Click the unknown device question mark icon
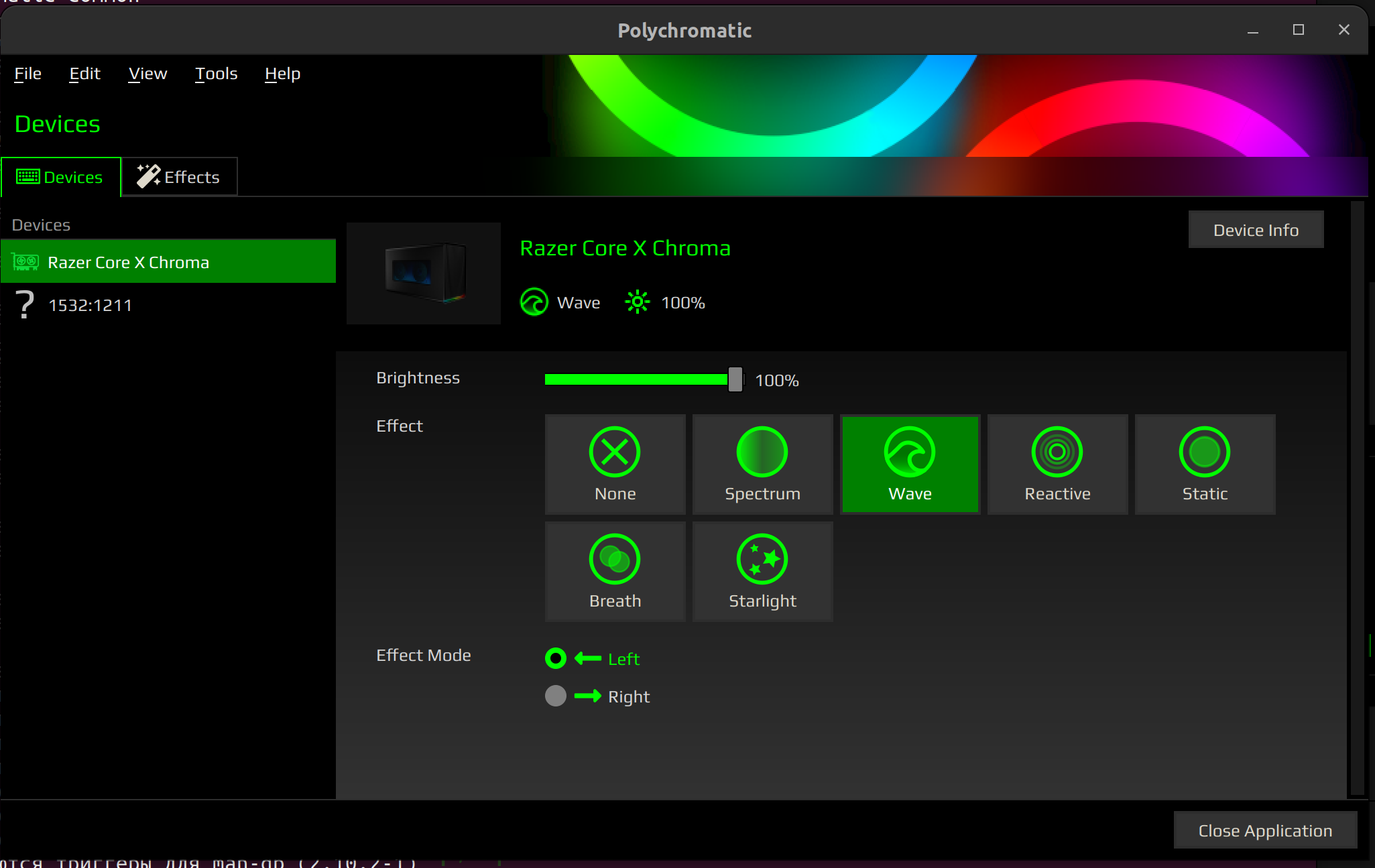 click(x=25, y=305)
